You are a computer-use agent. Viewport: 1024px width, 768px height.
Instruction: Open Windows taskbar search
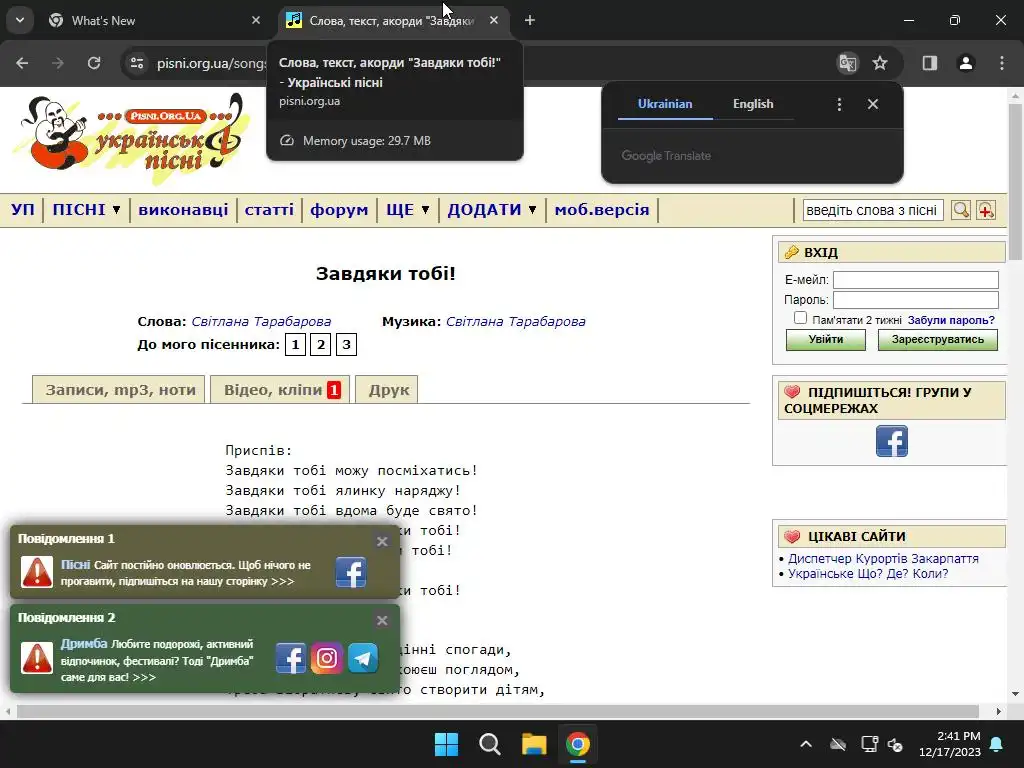tap(490, 744)
